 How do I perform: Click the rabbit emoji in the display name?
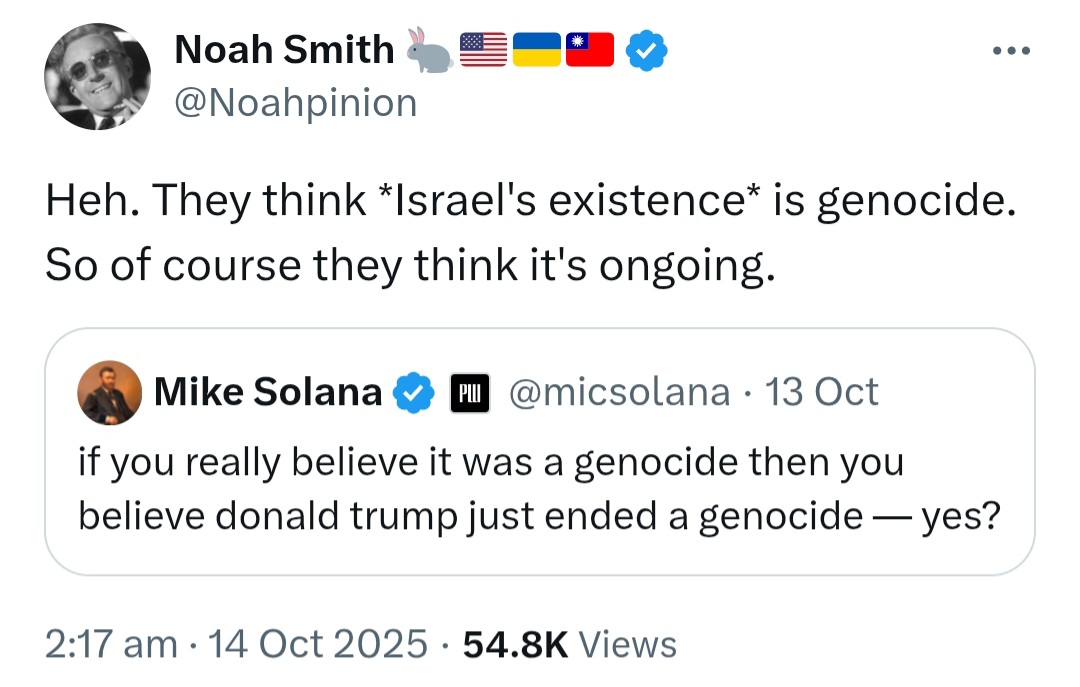point(429,50)
